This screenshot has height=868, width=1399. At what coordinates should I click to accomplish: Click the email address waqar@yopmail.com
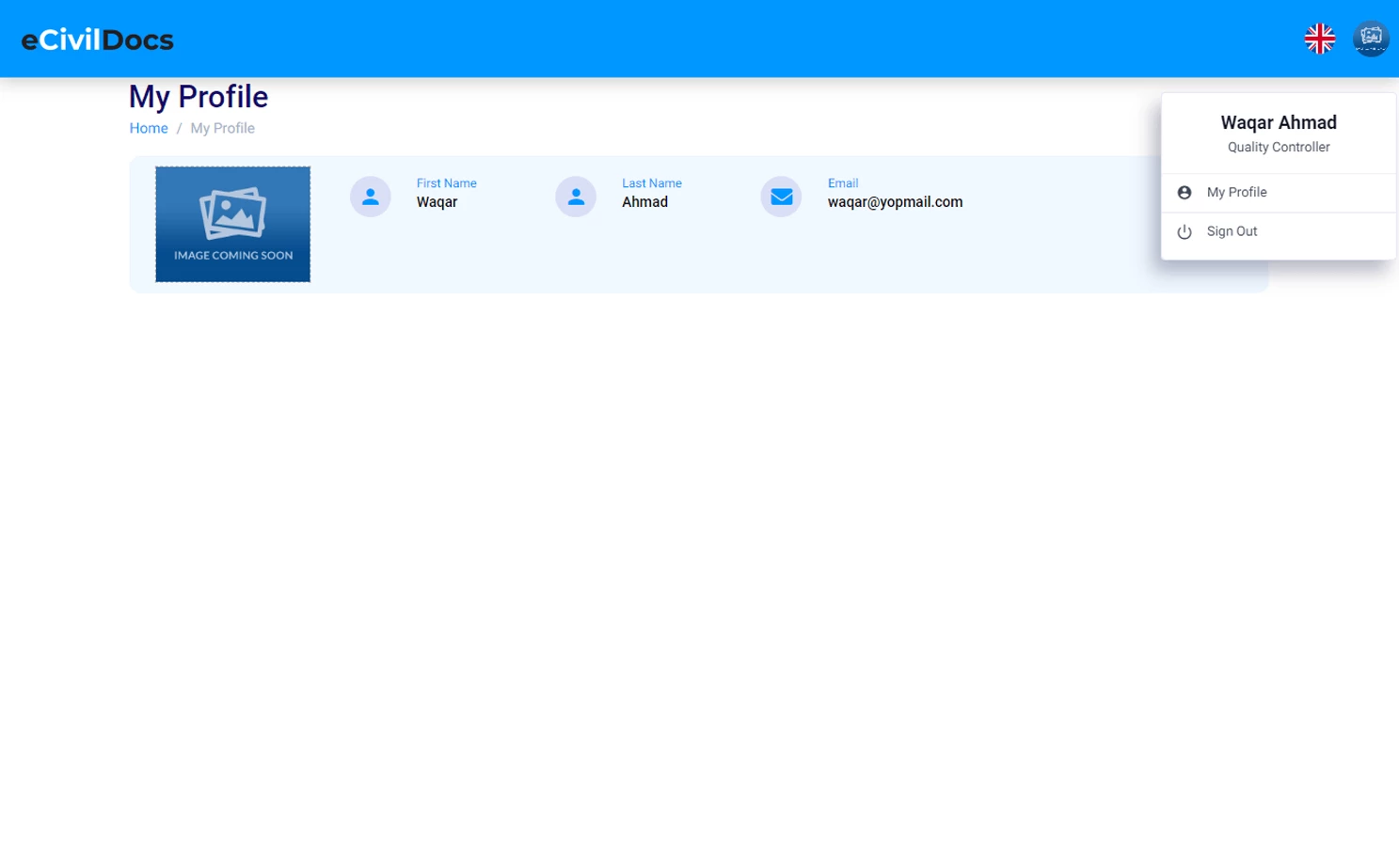(895, 201)
